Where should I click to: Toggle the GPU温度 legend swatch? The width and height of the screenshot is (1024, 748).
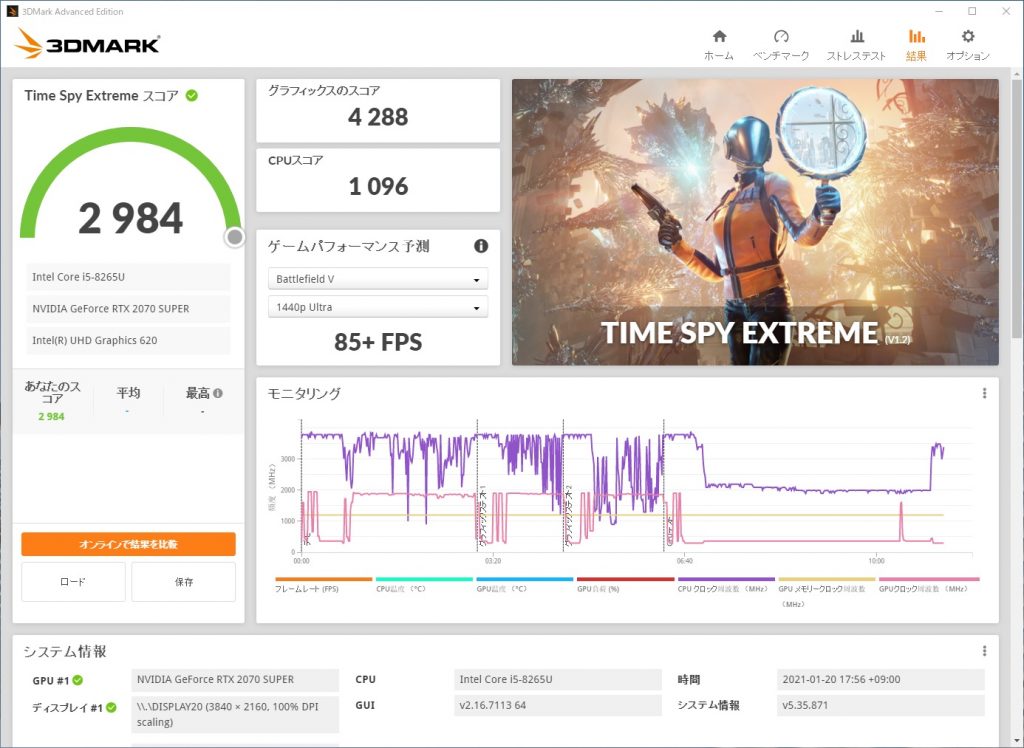pyautogui.click(x=524, y=579)
